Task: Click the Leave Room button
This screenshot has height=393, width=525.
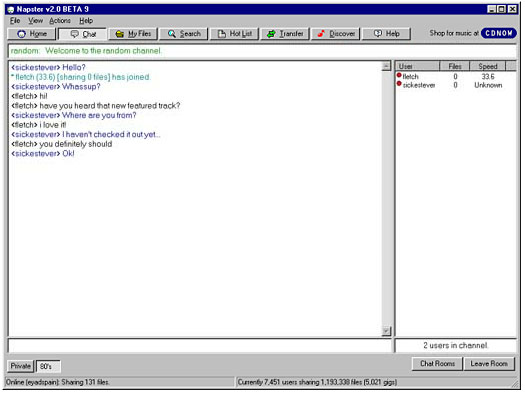Action: pyautogui.click(x=489, y=364)
